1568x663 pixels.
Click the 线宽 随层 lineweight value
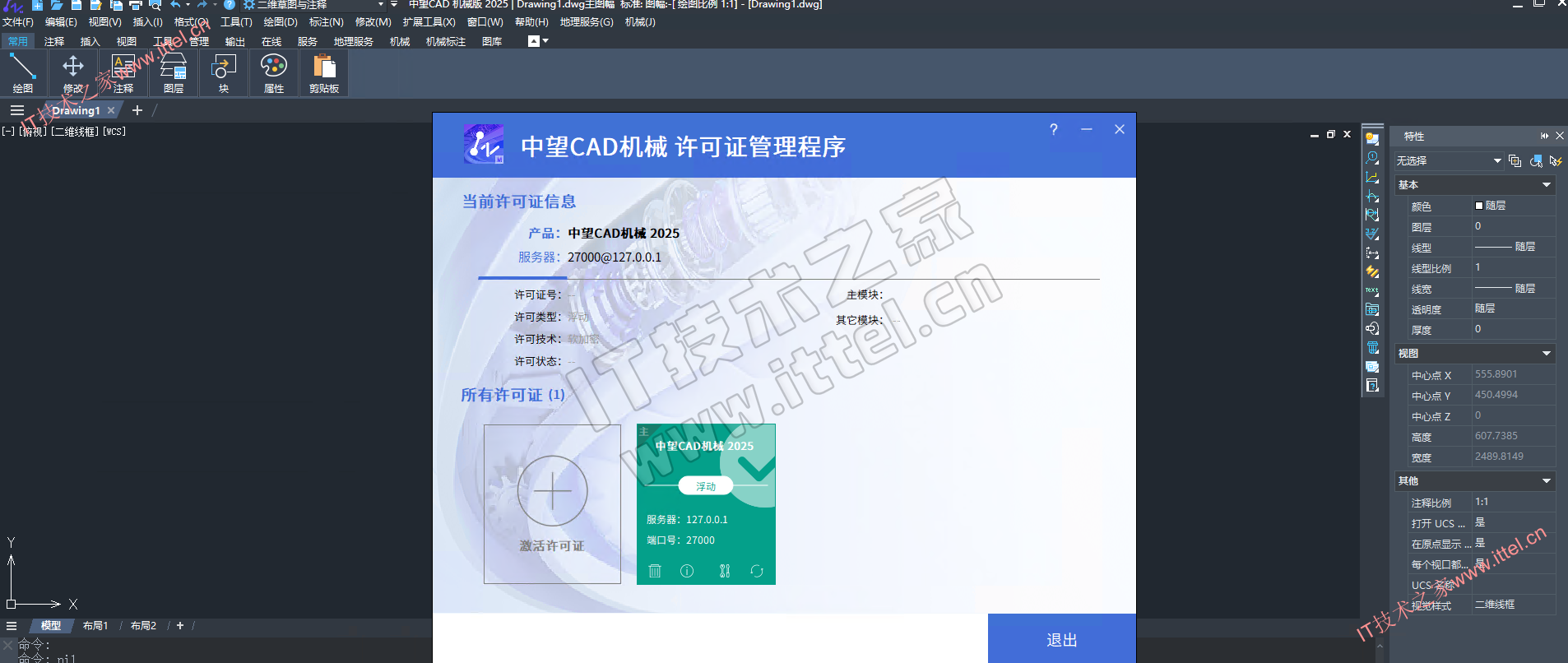[x=1513, y=289]
